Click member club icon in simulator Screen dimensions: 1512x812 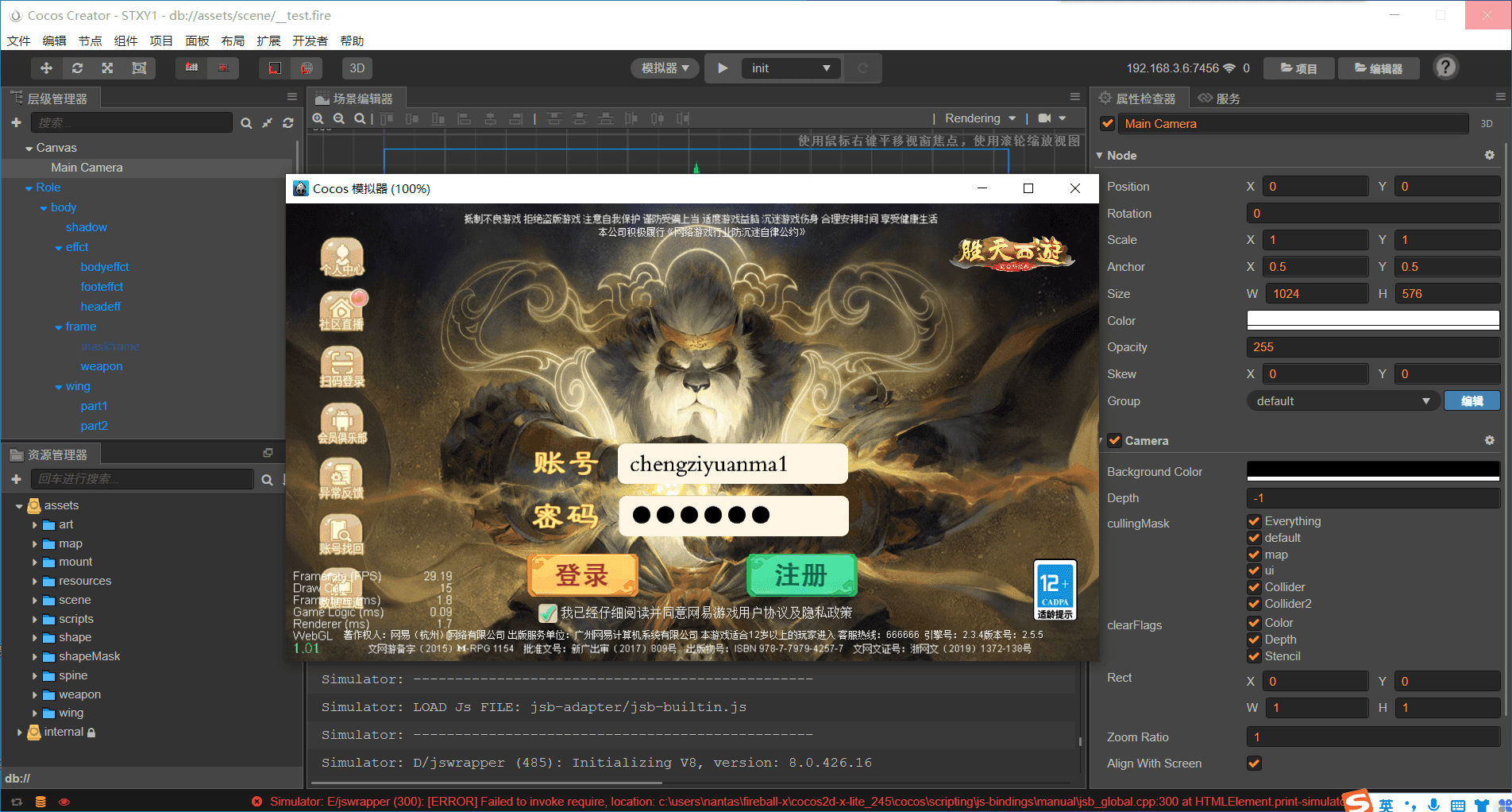coord(342,423)
